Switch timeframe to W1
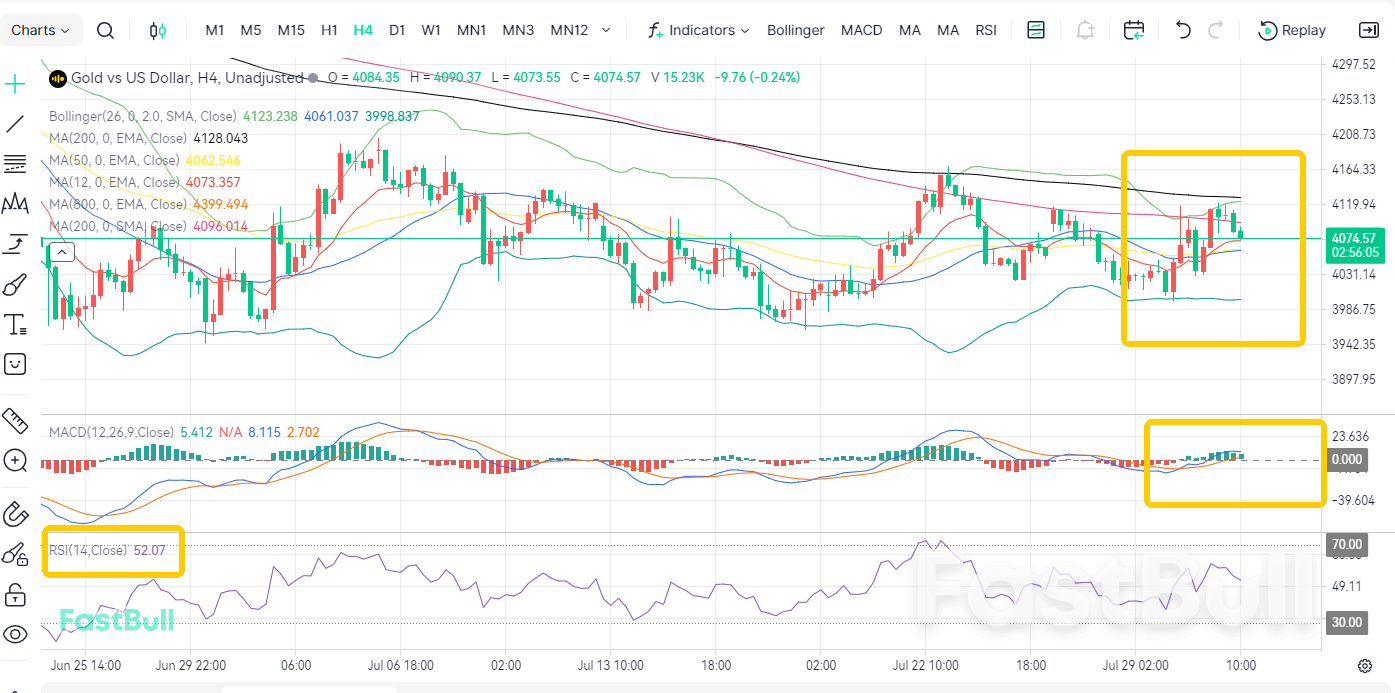The height and width of the screenshot is (693, 1395). coord(431,30)
